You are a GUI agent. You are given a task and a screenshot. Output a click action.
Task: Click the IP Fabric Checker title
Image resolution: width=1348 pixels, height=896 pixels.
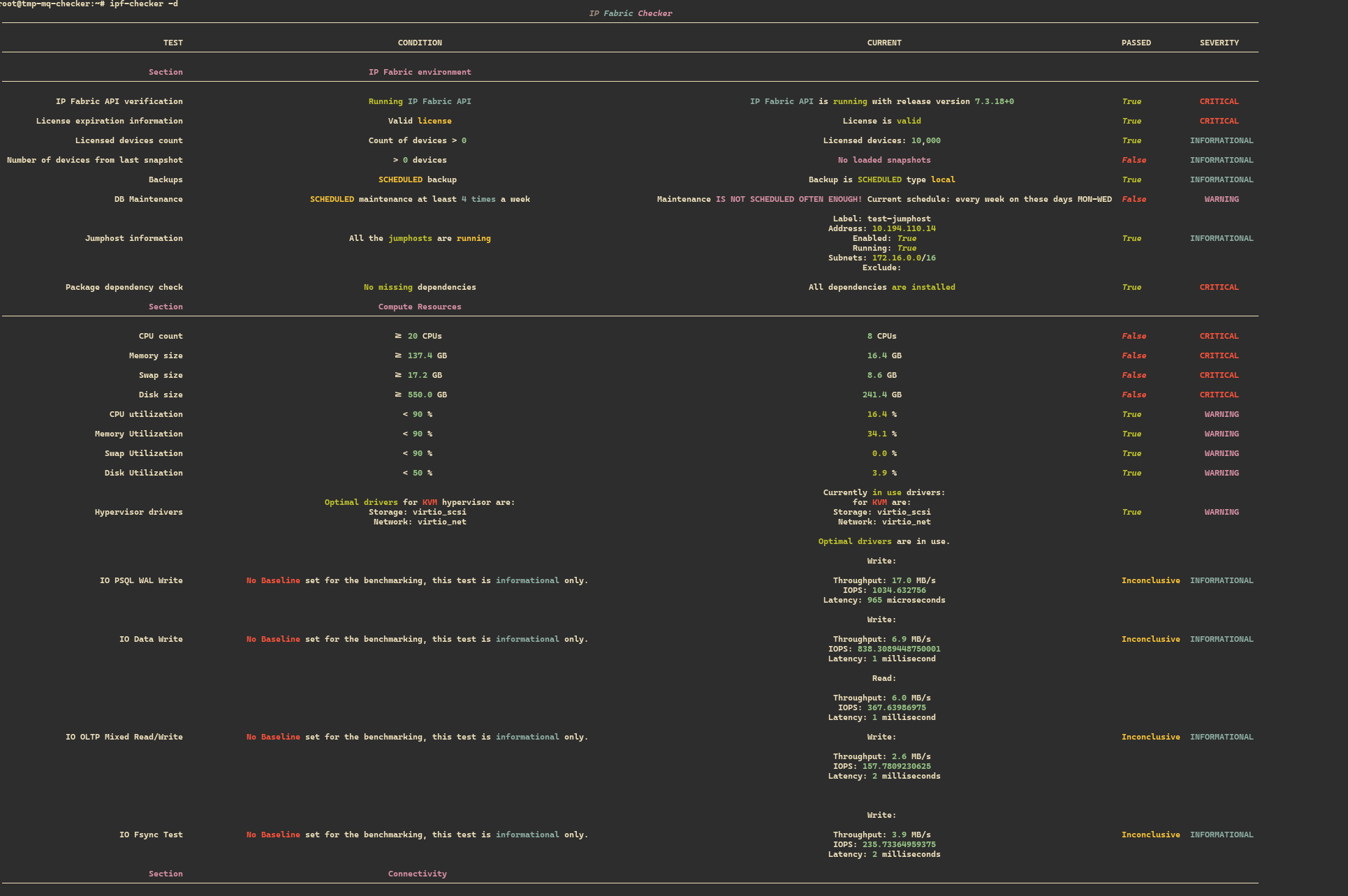(630, 13)
